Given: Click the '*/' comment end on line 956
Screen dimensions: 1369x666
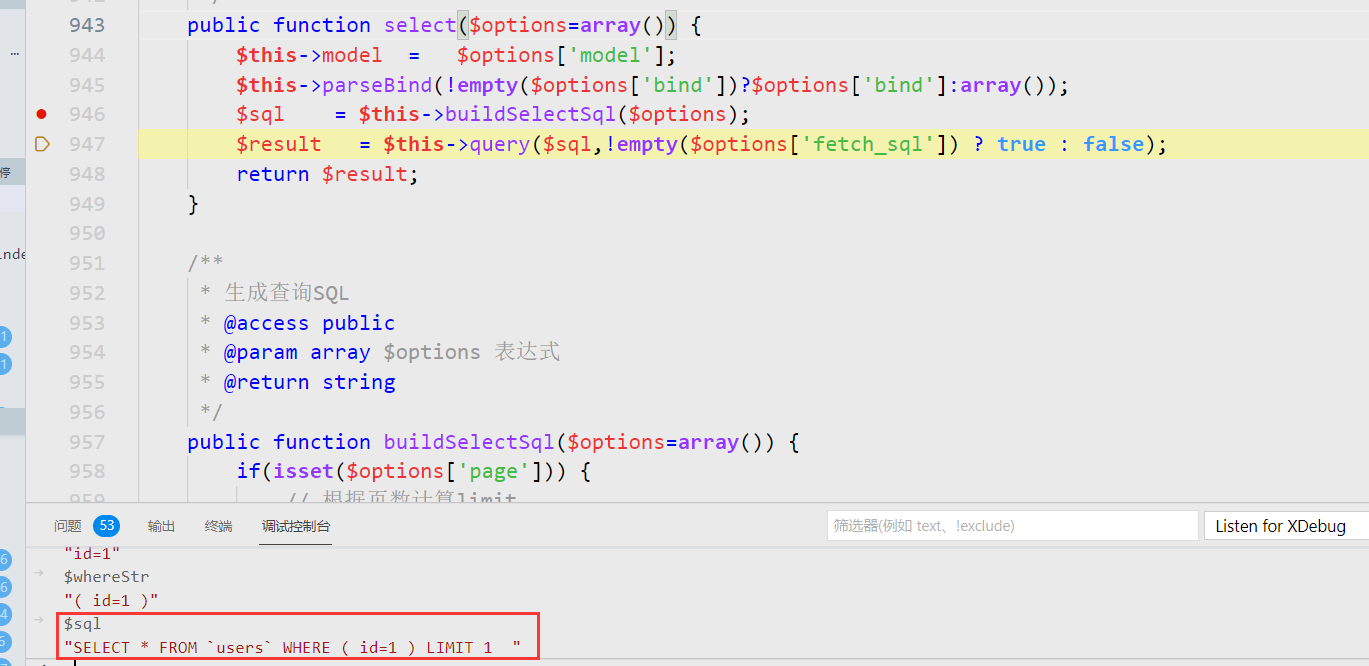Looking at the screenshot, I should [211, 412].
